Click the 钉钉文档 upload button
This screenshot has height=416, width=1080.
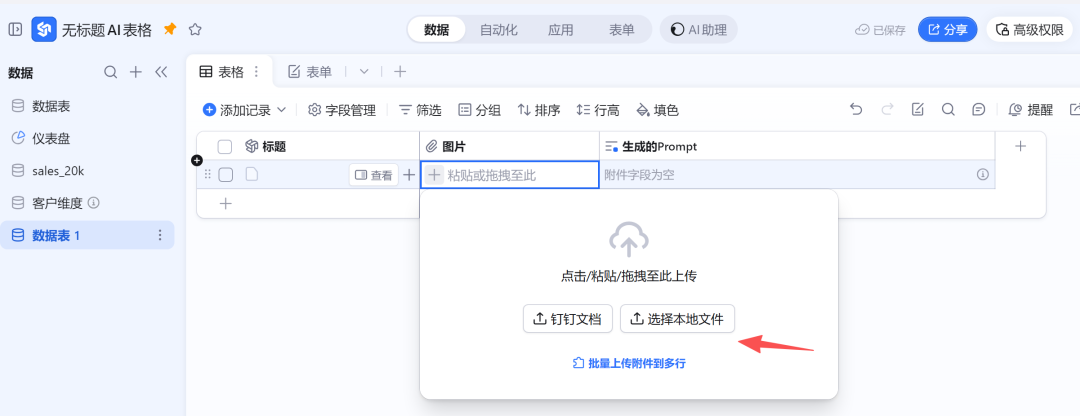pyautogui.click(x=568, y=319)
